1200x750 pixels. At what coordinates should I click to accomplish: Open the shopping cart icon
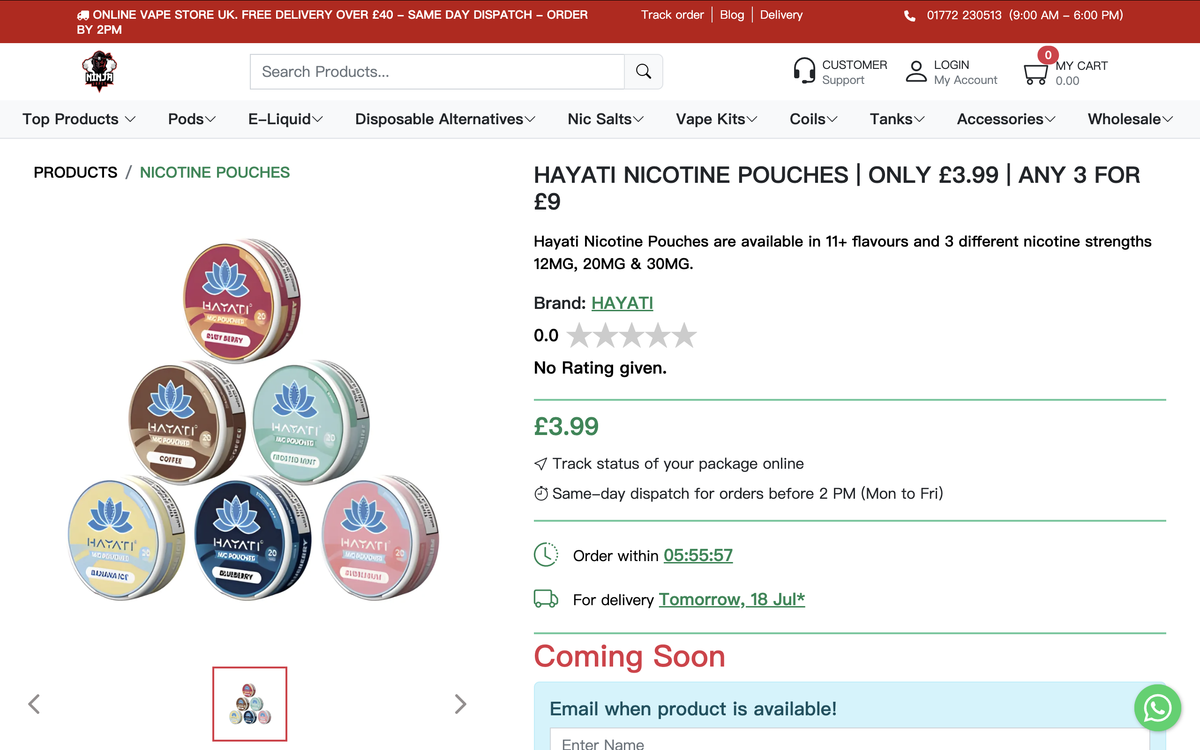[x=1036, y=74]
